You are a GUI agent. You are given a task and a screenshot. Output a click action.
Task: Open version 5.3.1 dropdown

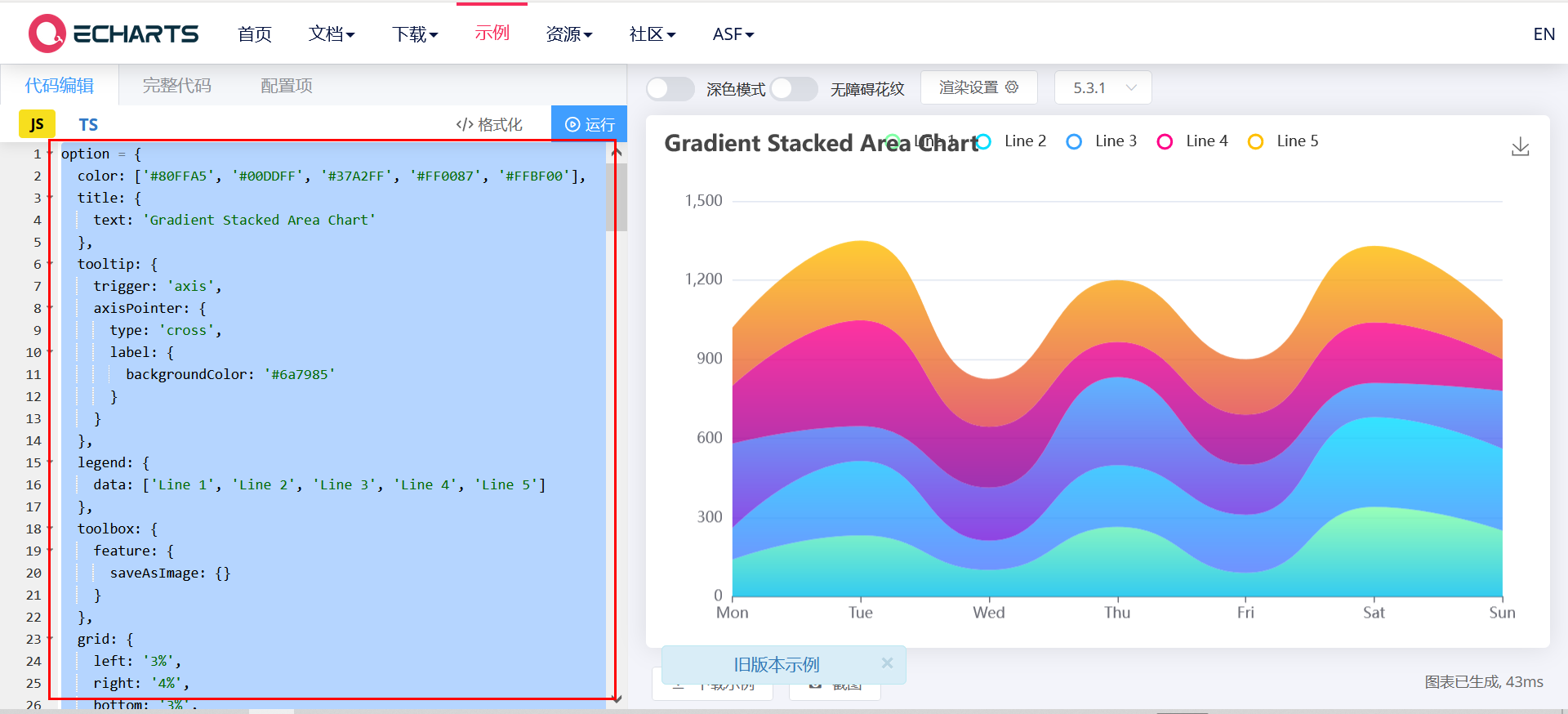(x=1102, y=87)
